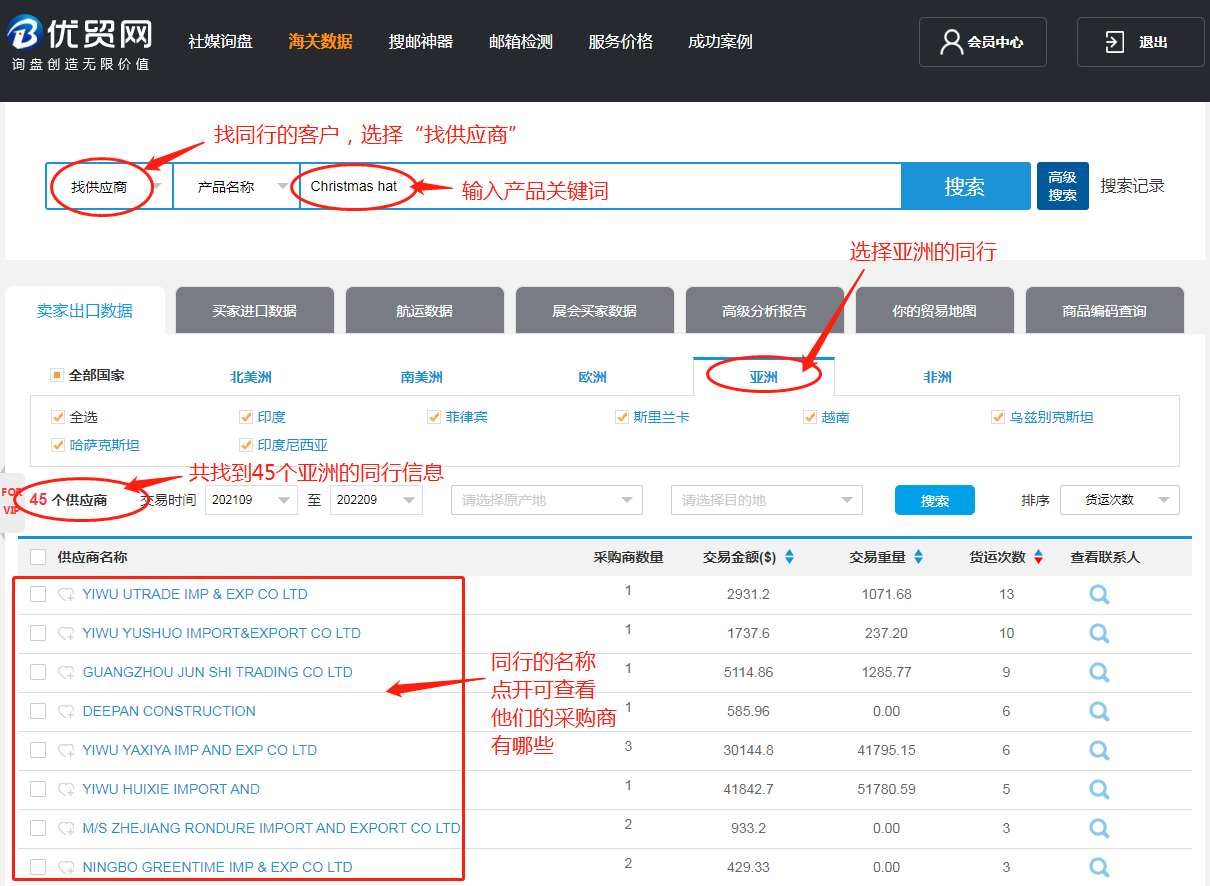
Task: Select checkbox for YIWU YUSHUO IMPORT&EXPORT row
Action: click(38, 633)
